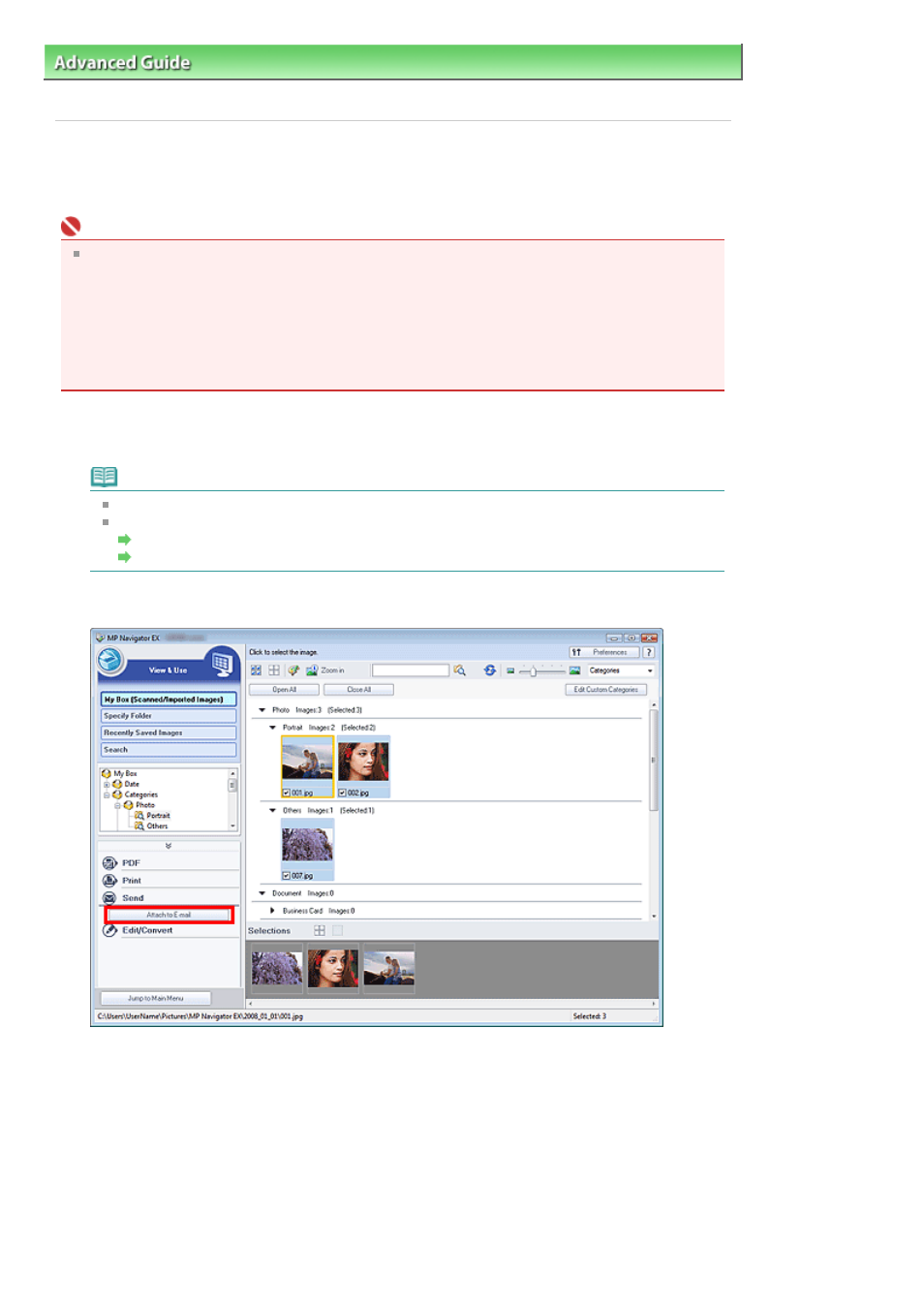Click the large thumbnail size icon

click(x=574, y=670)
